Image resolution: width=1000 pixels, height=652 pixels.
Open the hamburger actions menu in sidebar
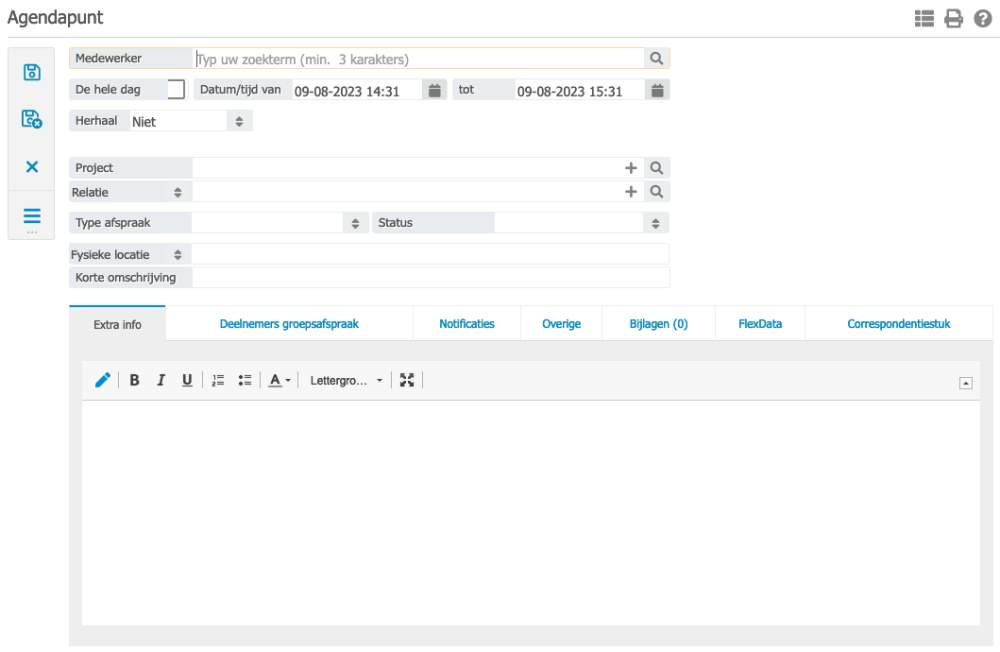point(32,216)
